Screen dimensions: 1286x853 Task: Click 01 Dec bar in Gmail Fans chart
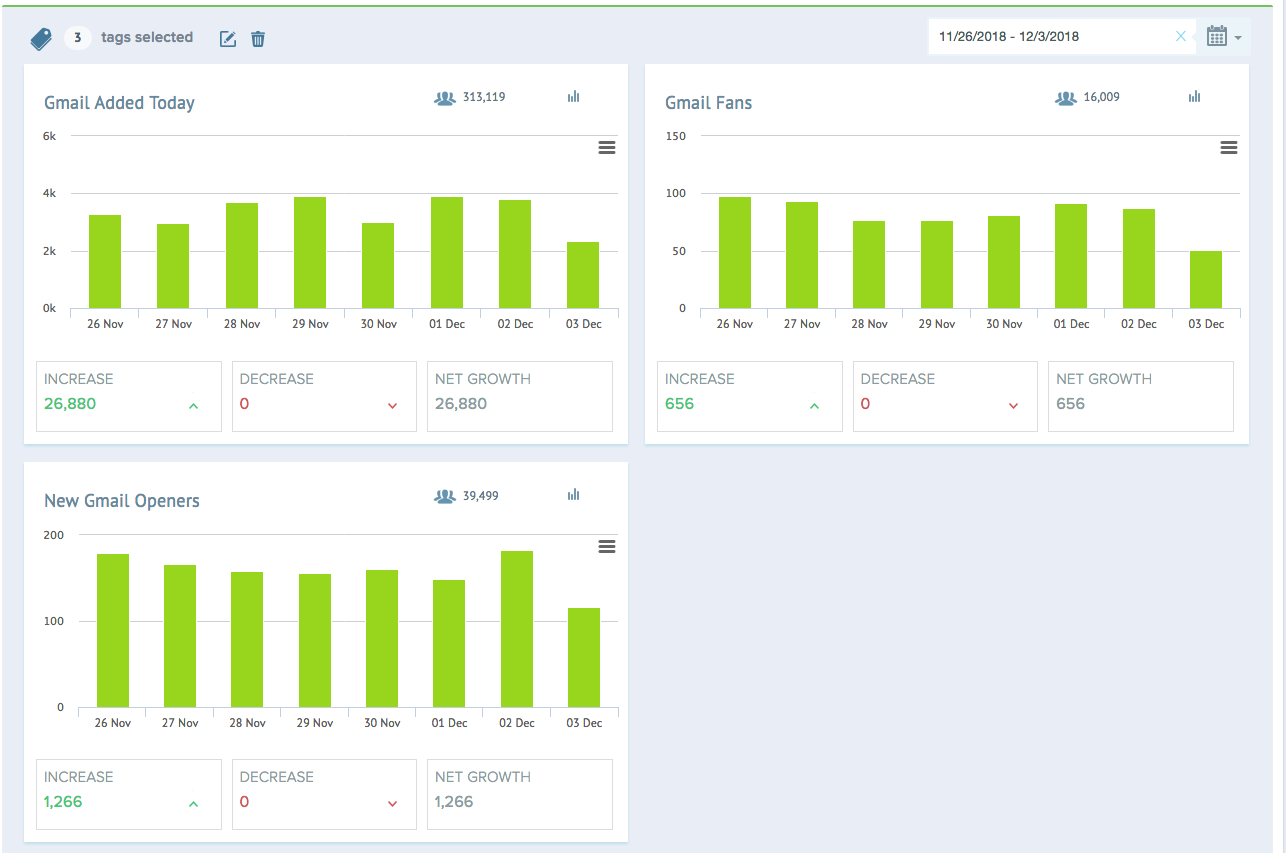pos(1071,256)
